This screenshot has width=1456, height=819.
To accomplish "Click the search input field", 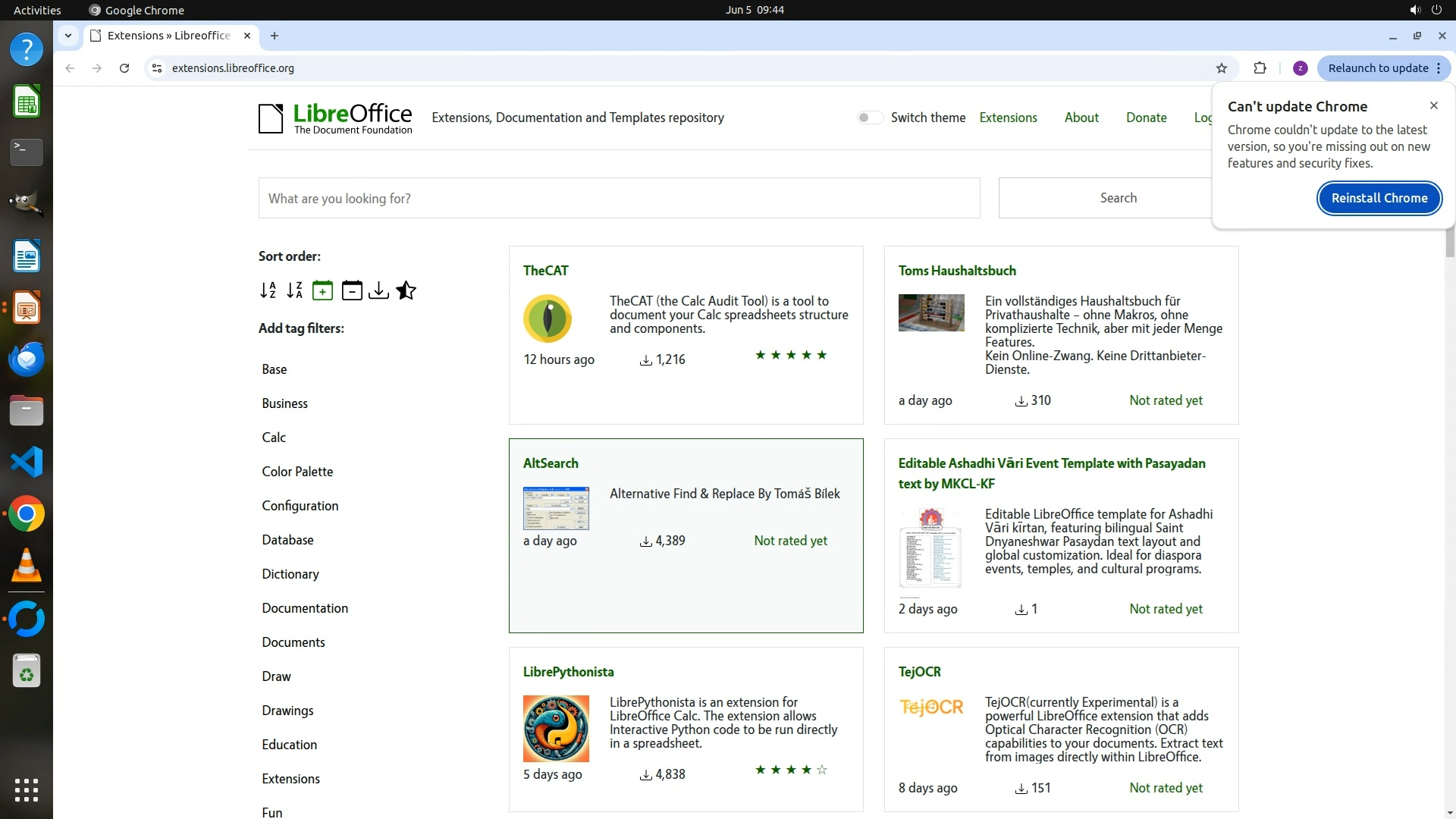I will tap(619, 198).
